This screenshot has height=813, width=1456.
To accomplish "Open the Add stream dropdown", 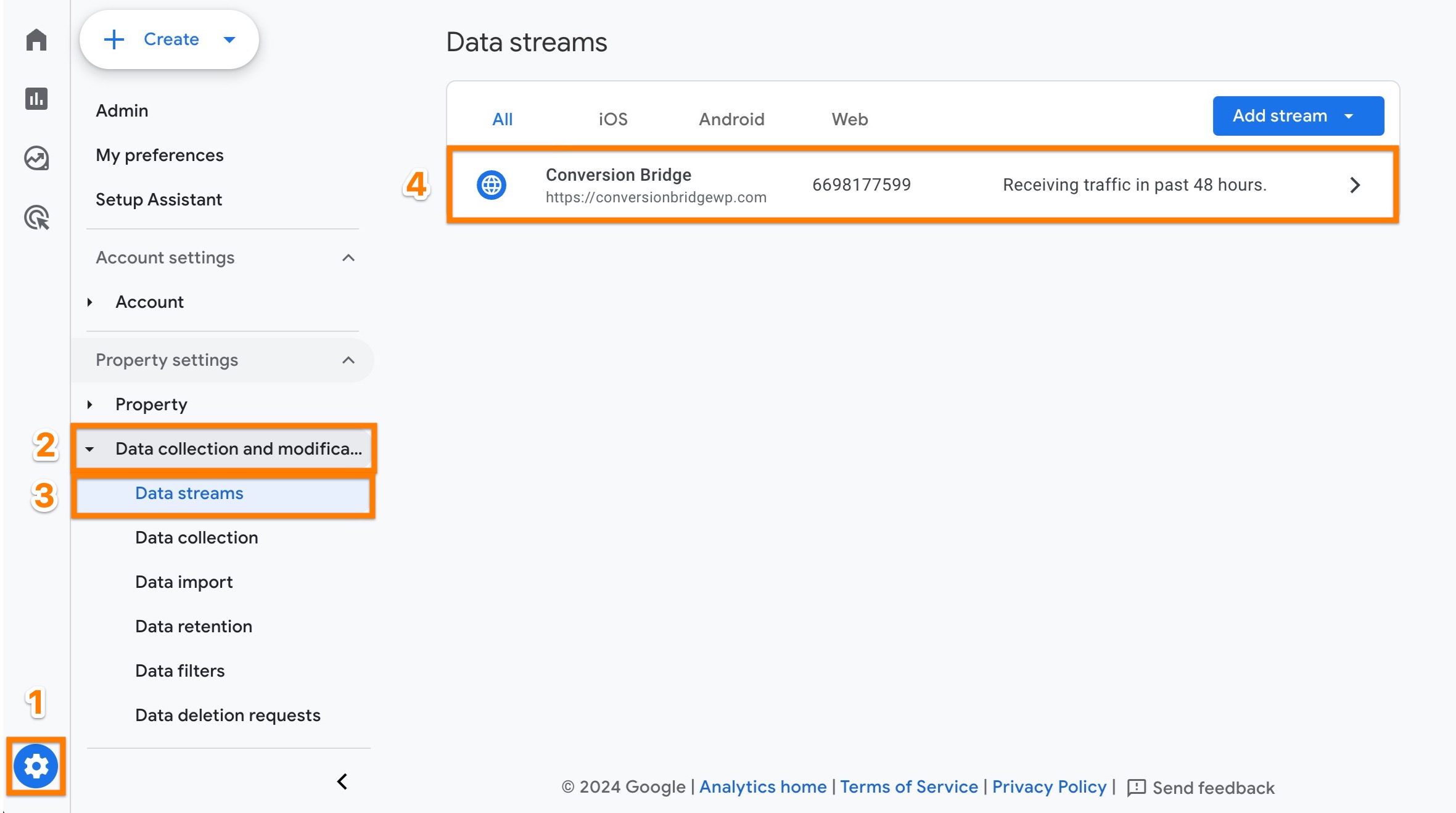I will (1298, 115).
